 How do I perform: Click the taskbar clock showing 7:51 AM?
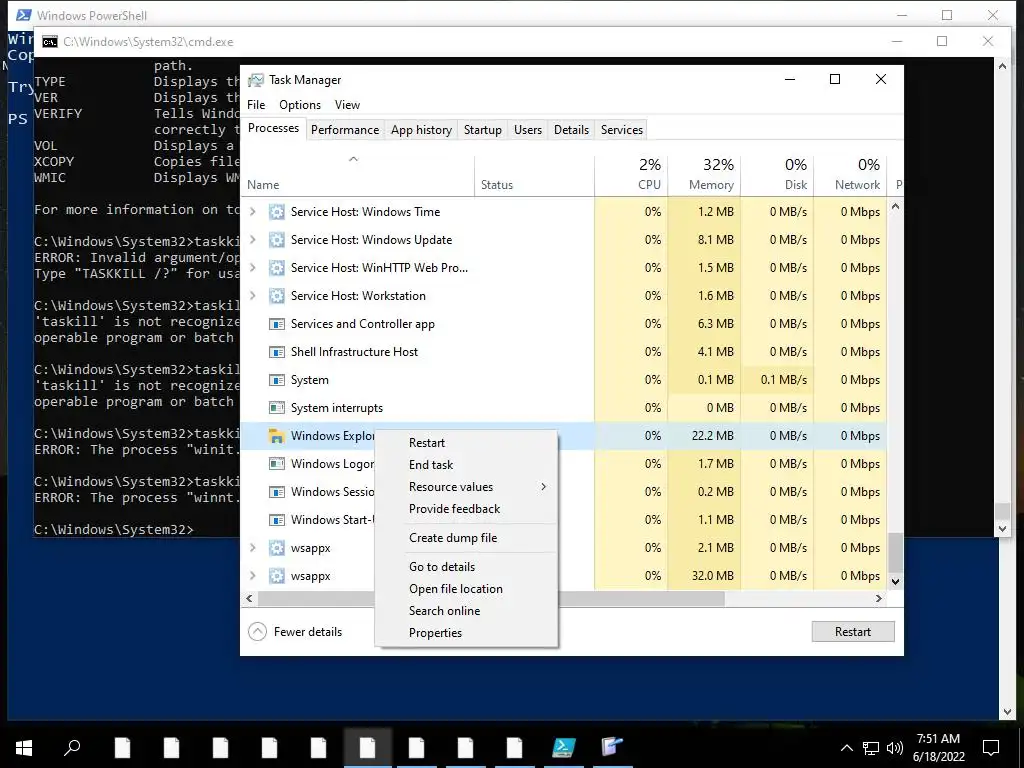click(x=938, y=748)
